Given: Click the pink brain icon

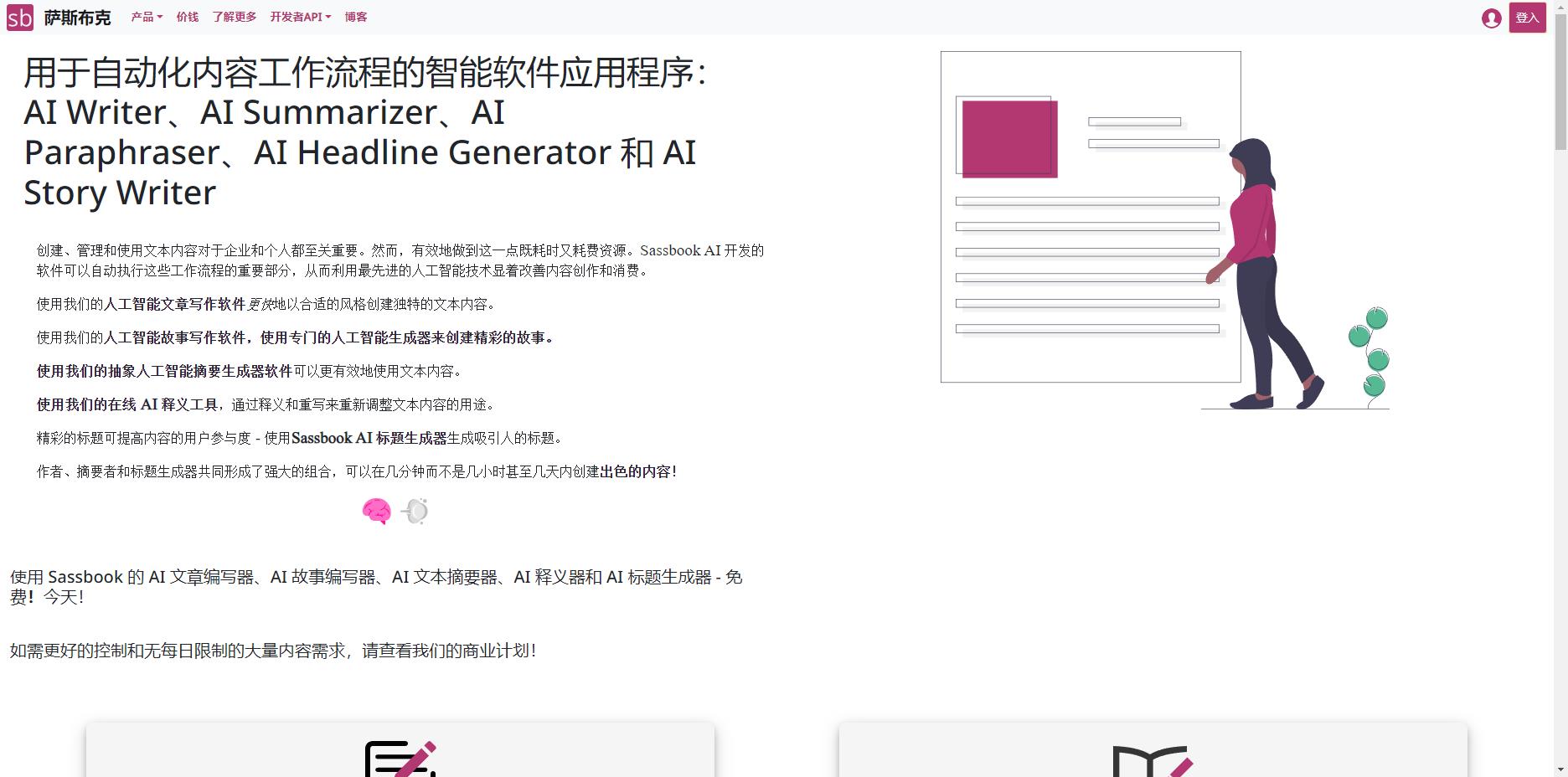Looking at the screenshot, I should coord(376,511).
